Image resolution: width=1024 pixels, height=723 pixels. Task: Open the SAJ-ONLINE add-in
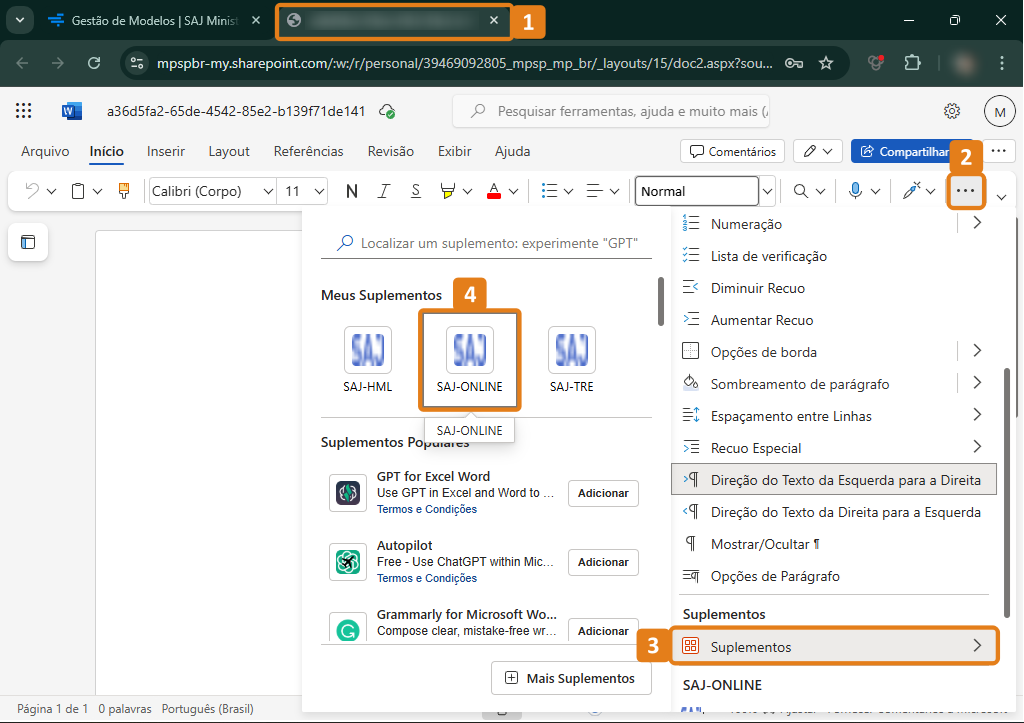[x=469, y=359]
